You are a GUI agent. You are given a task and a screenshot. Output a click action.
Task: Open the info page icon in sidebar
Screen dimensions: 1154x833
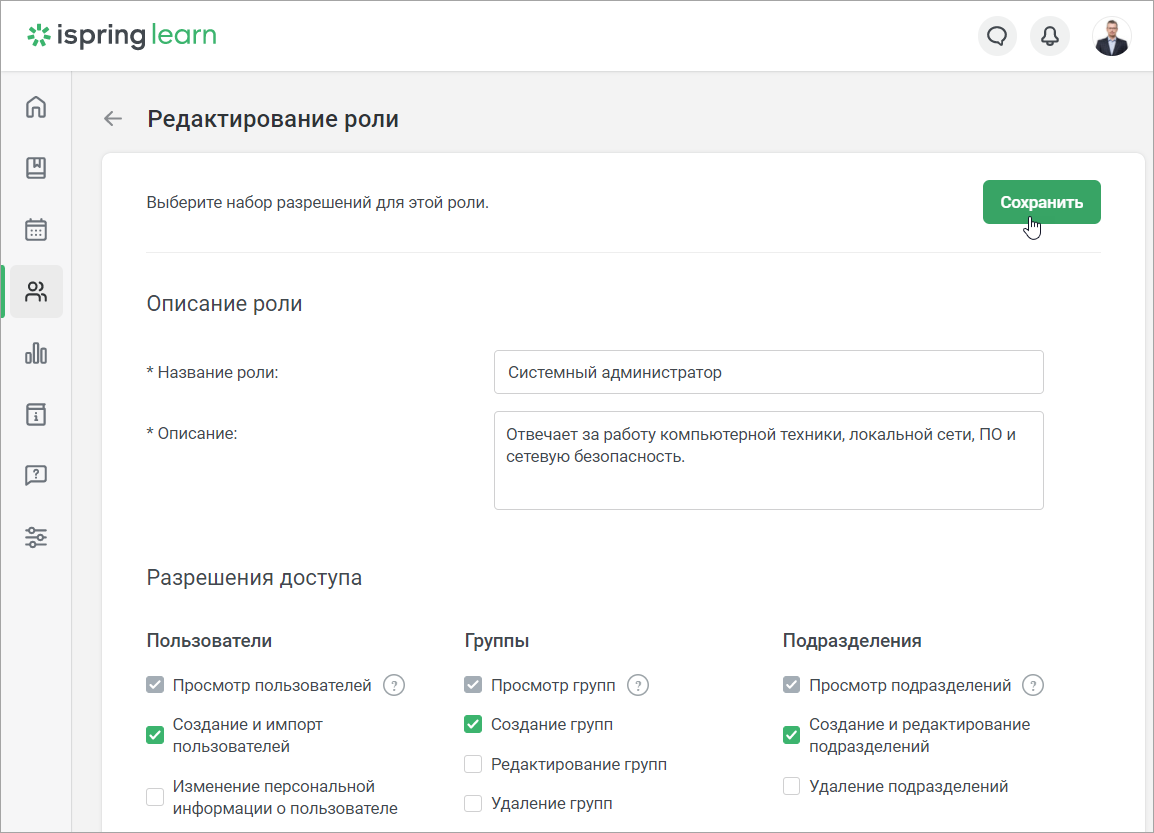point(36,414)
